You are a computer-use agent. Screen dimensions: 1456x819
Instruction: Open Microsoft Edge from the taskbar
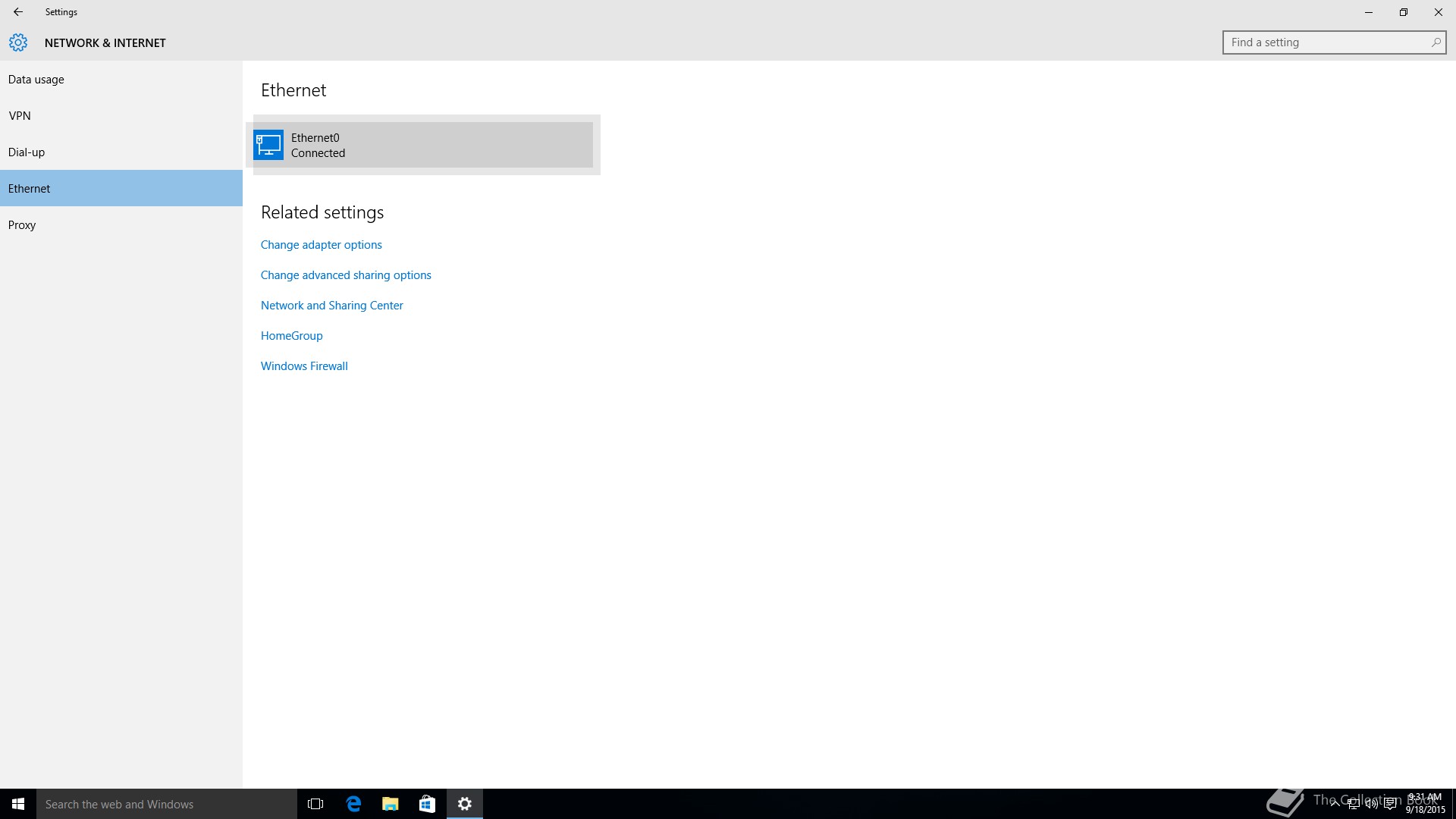click(353, 804)
